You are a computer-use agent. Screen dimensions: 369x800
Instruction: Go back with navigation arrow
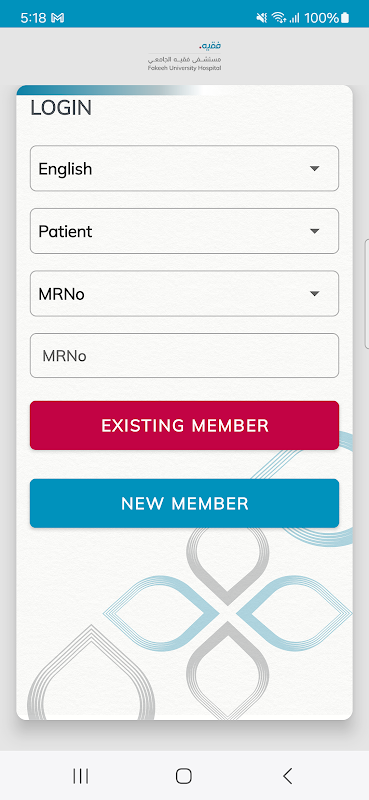coord(287,776)
